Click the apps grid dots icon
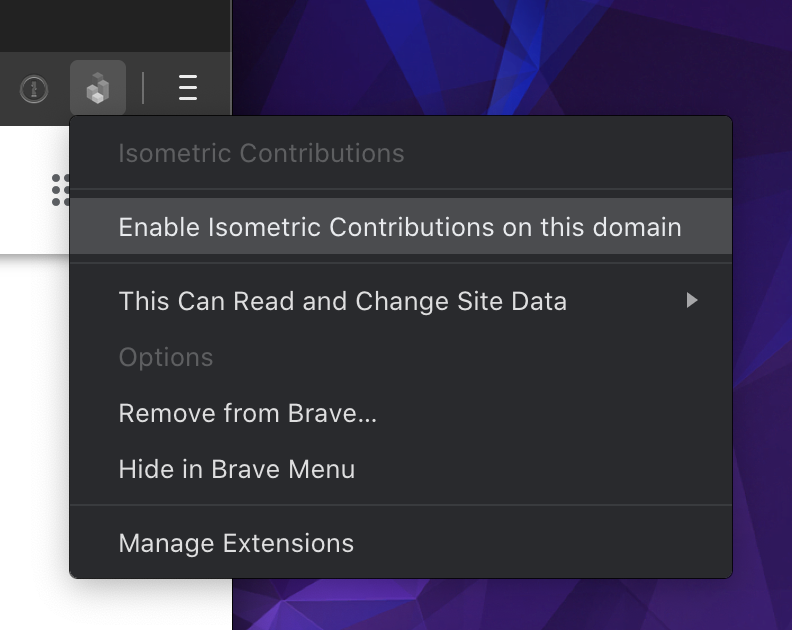The width and height of the screenshot is (792, 630). coord(61,190)
